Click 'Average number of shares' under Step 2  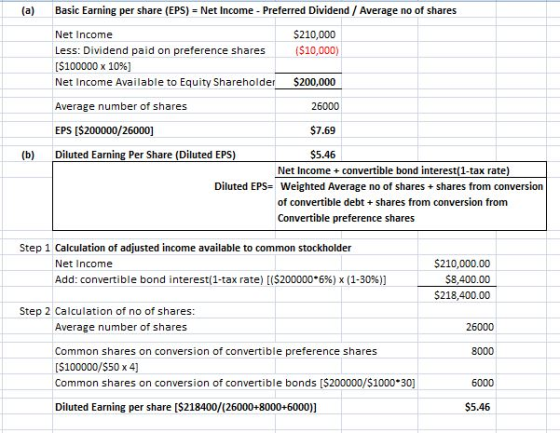pyautogui.click(x=121, y=327)
